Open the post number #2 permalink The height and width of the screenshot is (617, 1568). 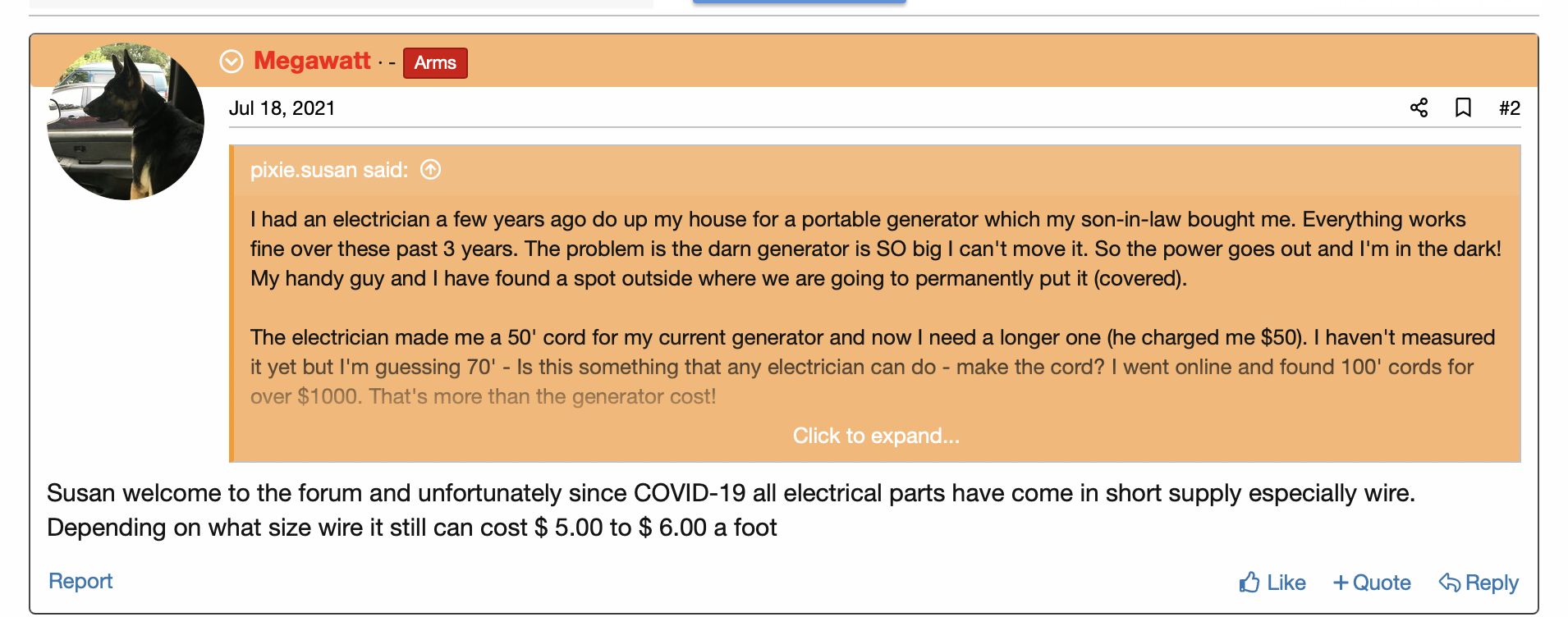click(x=1509, y=108)
